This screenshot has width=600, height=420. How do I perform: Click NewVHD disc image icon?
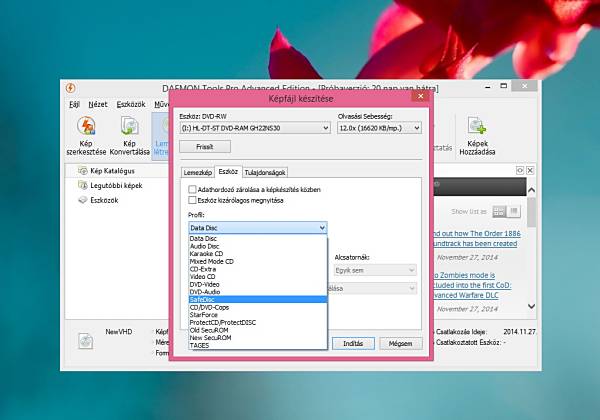pyautogui.click(x=86, y=340)
